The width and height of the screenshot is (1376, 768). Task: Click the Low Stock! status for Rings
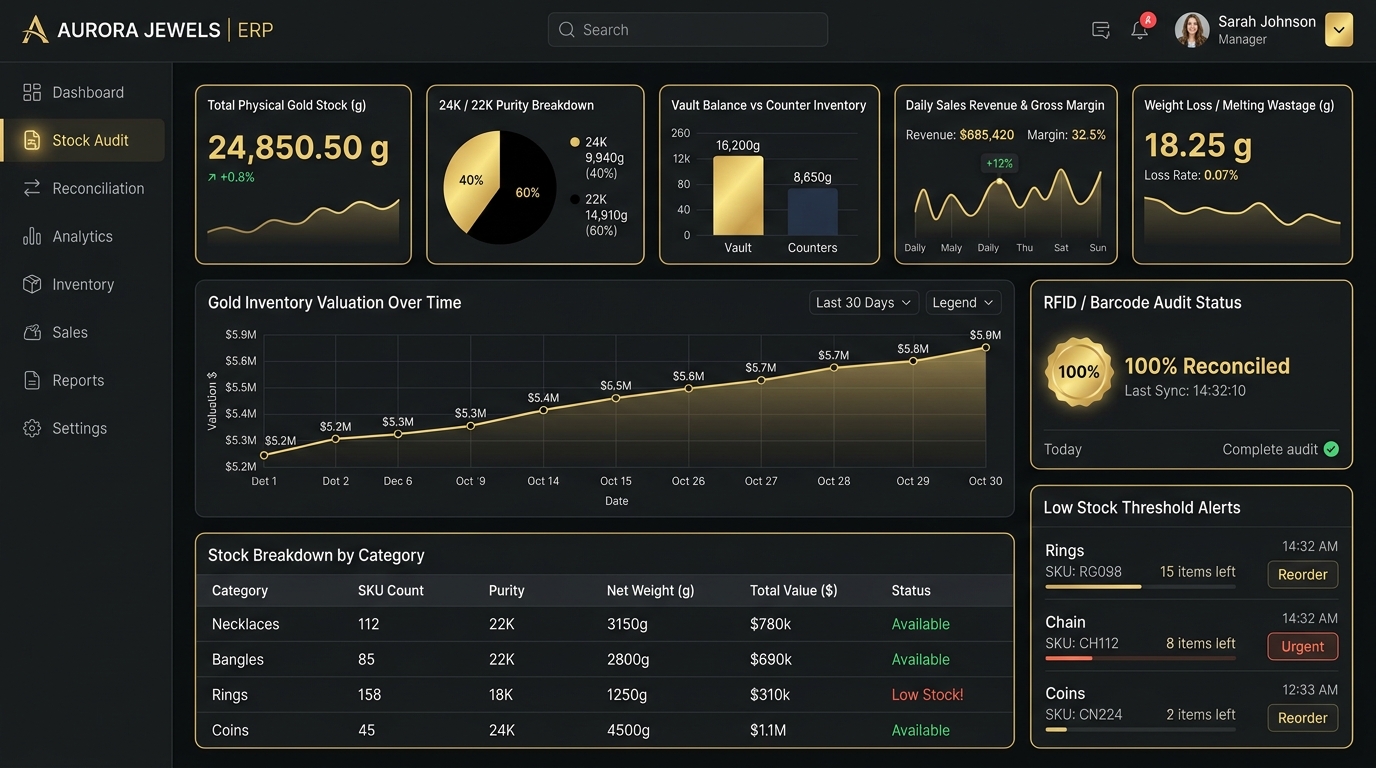(x=927, y=695)
